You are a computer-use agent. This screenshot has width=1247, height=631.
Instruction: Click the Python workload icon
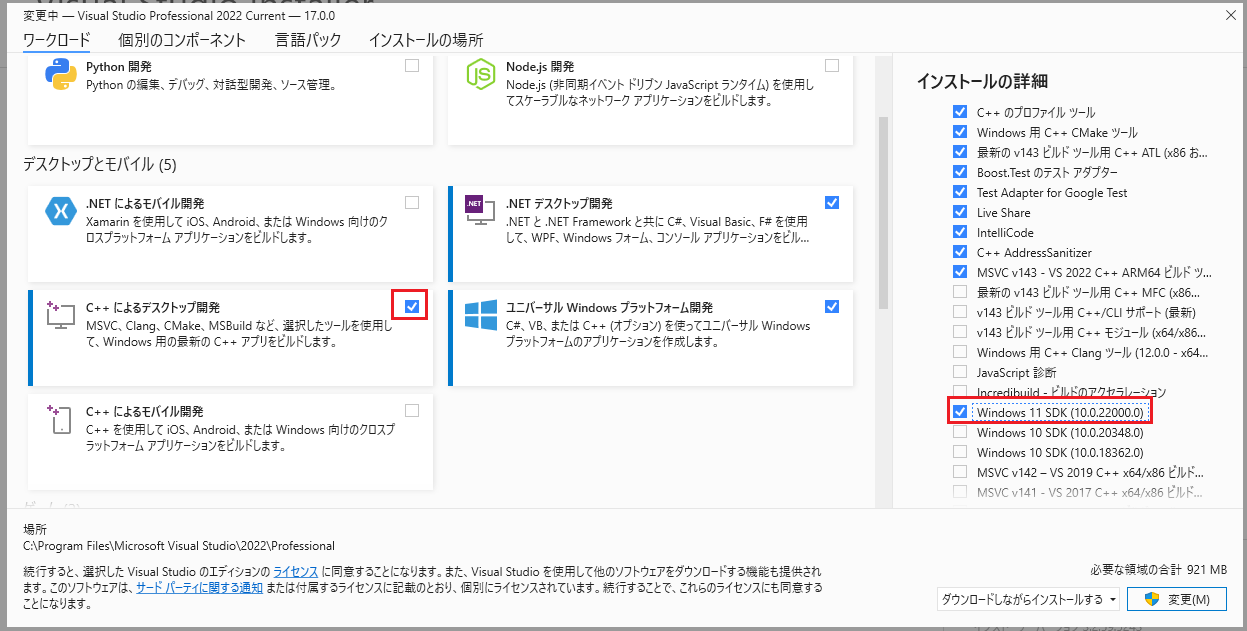61,75
